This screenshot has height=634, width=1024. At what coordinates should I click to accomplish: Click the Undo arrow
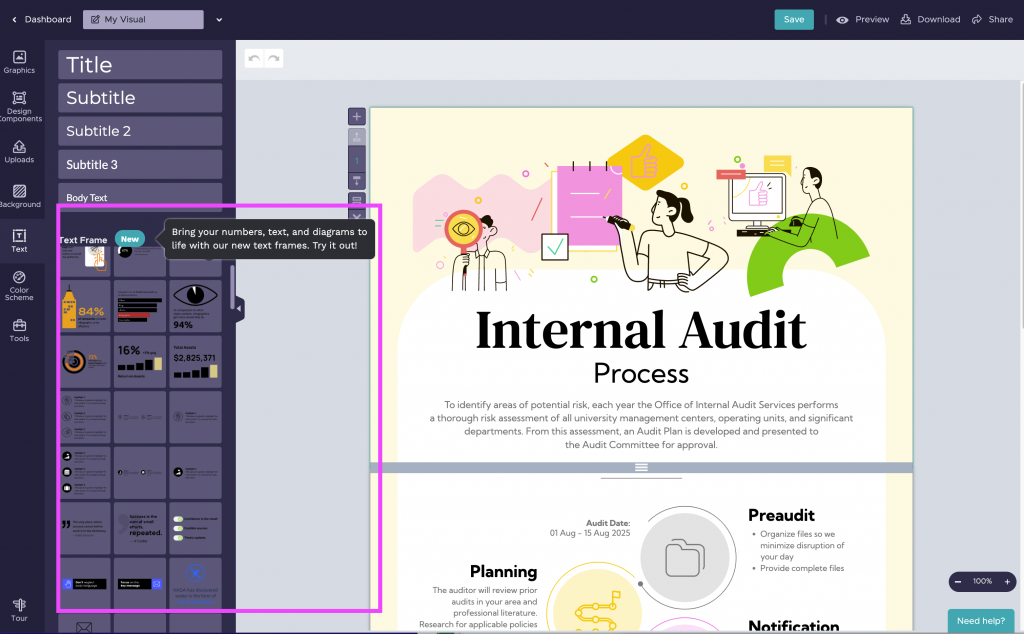click(254, 59)
